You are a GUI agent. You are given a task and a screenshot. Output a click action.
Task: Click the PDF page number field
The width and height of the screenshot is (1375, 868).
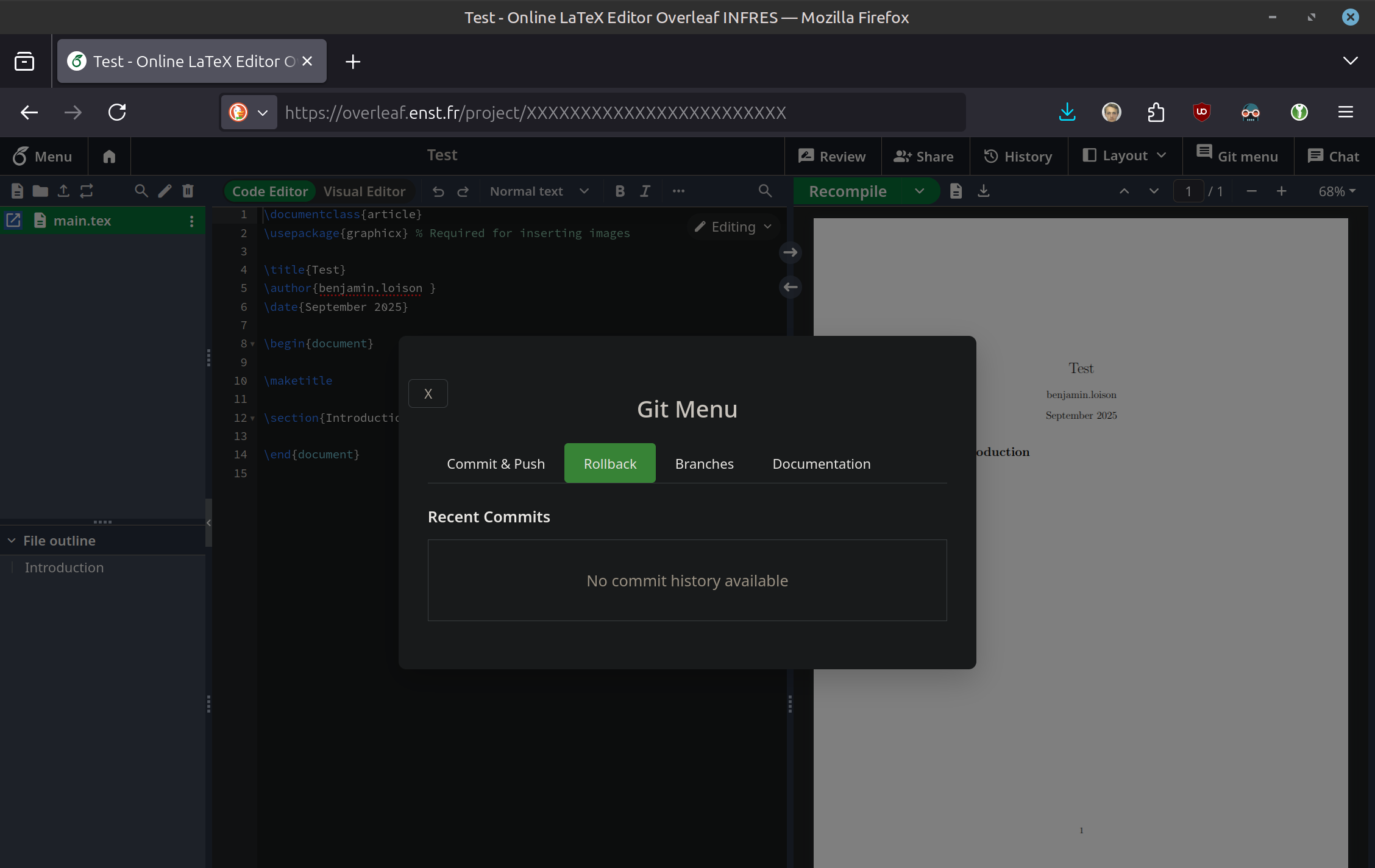1188,191
